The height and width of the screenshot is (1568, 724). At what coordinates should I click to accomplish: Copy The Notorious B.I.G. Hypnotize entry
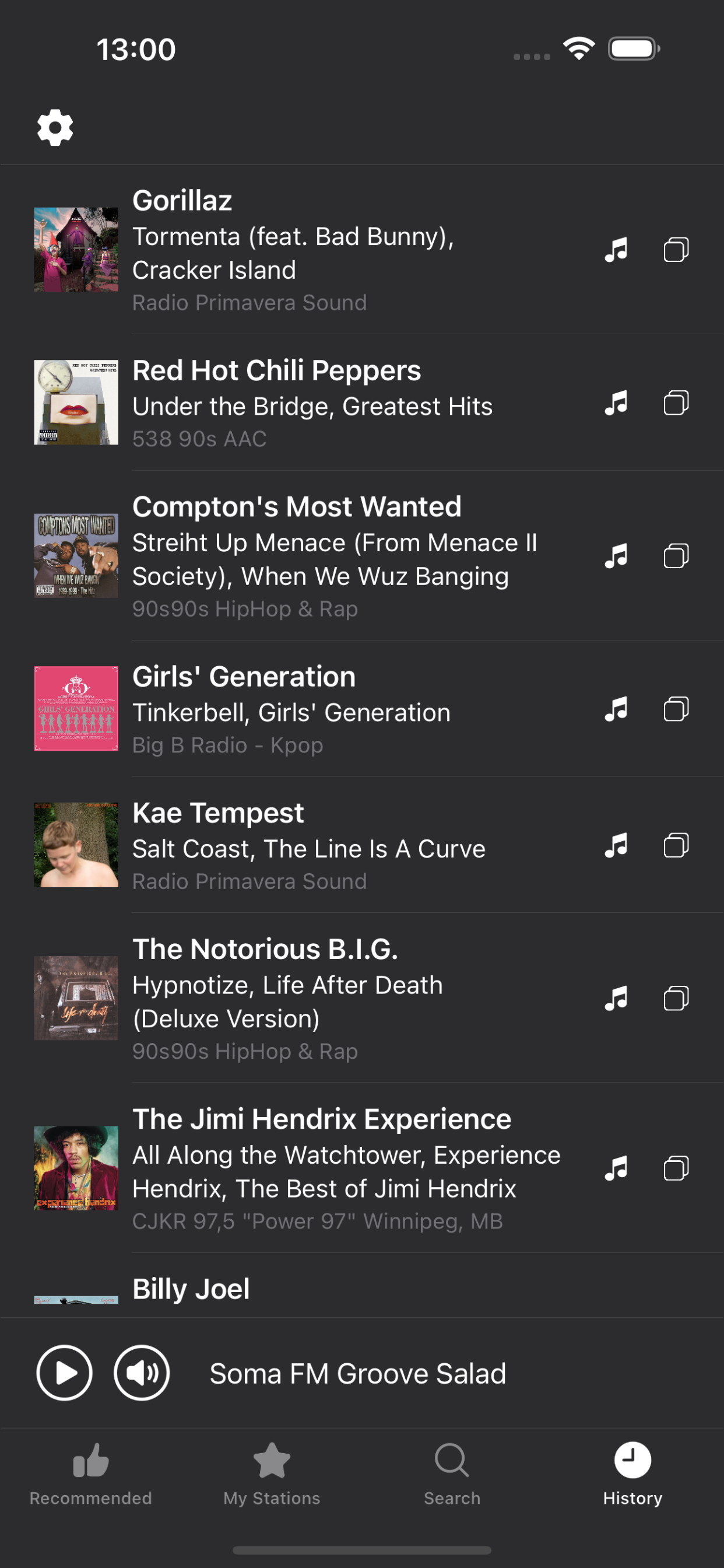tap(676, 998)
